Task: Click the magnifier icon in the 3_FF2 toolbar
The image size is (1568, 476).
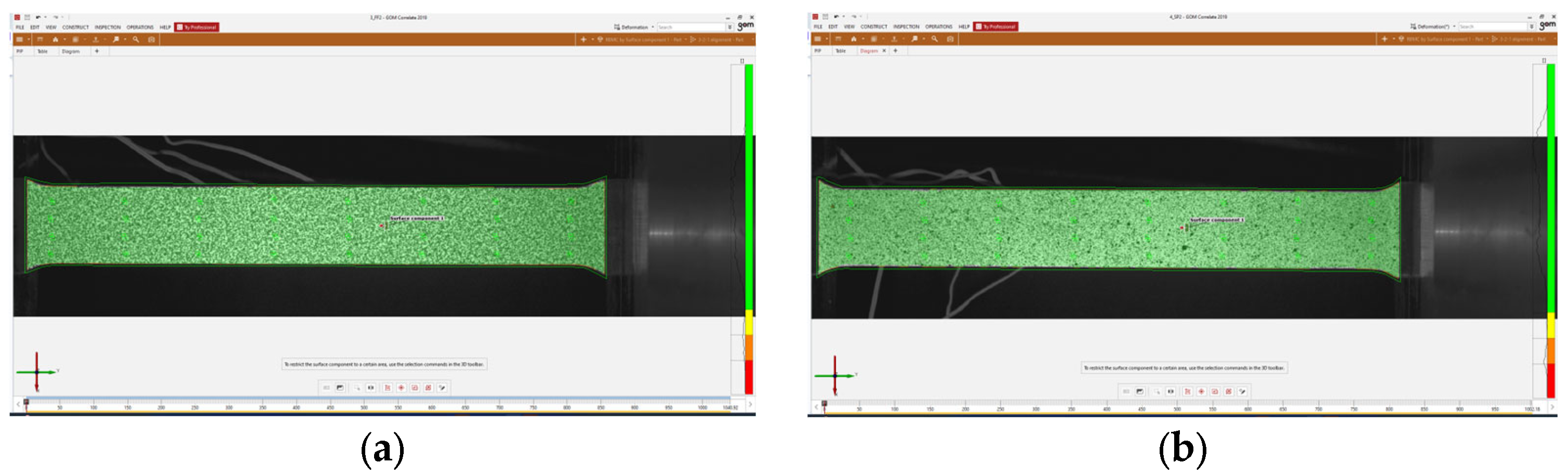Action: [136, 39]
